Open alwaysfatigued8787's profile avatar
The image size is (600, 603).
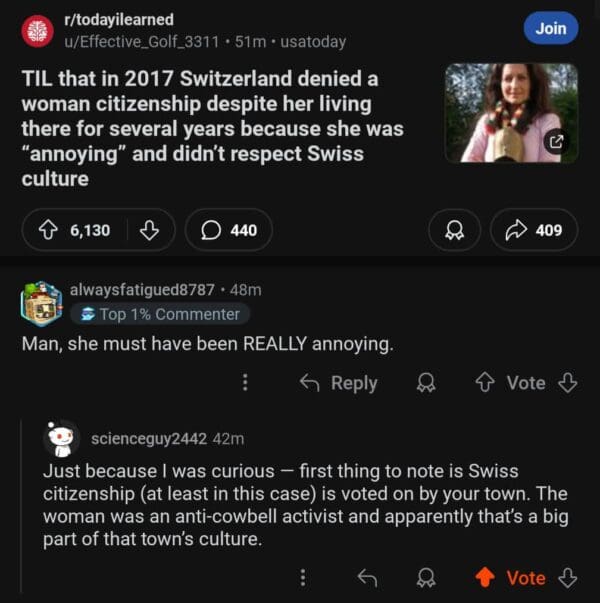(41, 302)
